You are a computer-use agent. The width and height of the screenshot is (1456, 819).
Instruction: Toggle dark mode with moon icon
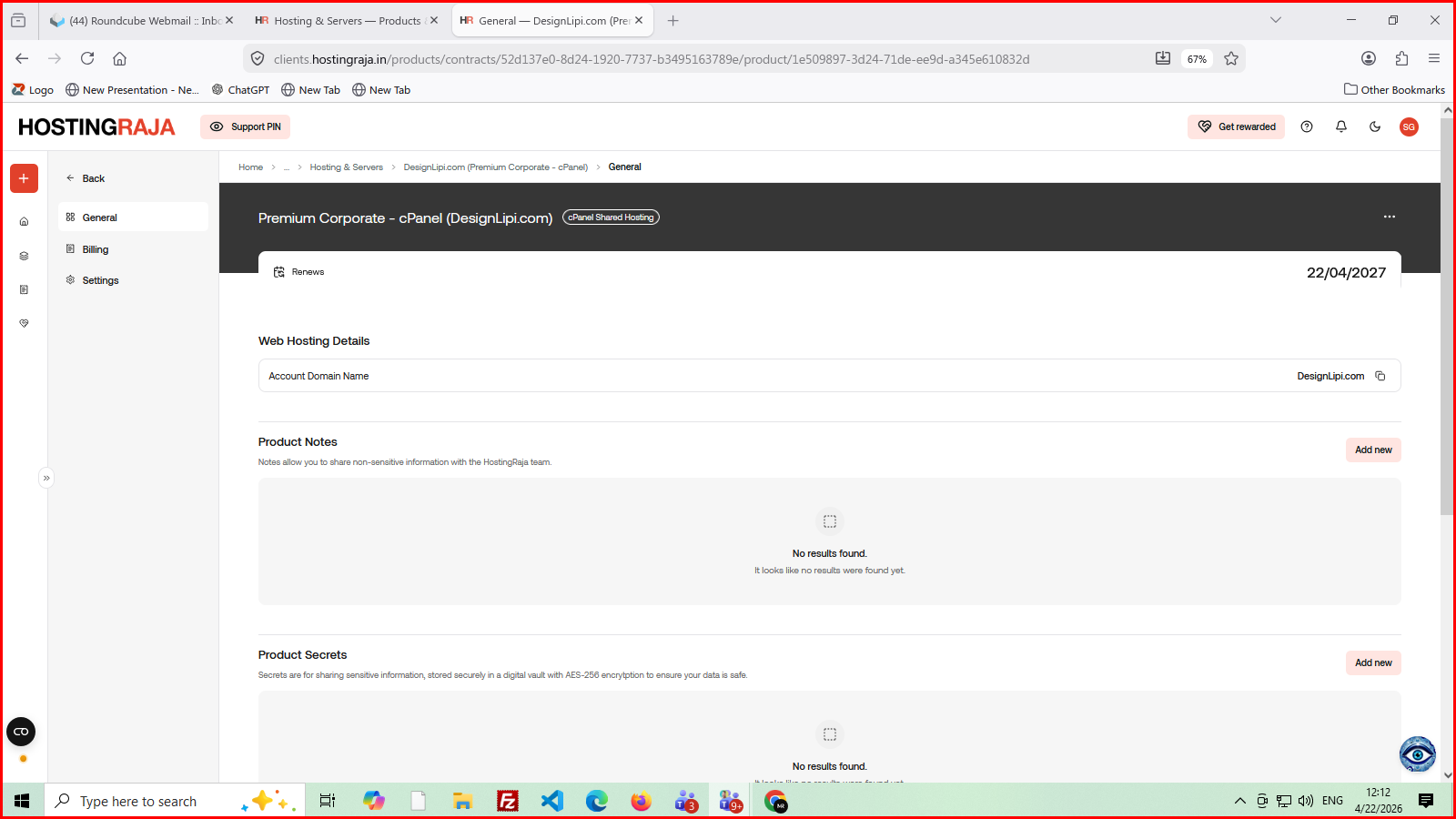(1375, 126)
